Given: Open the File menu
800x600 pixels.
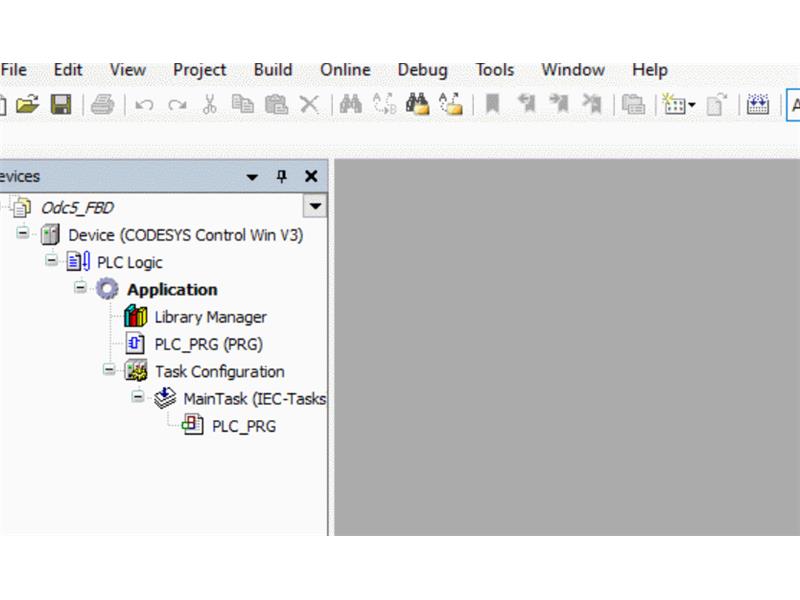Looking at the screenshot, I should click(x=14, y=70).
